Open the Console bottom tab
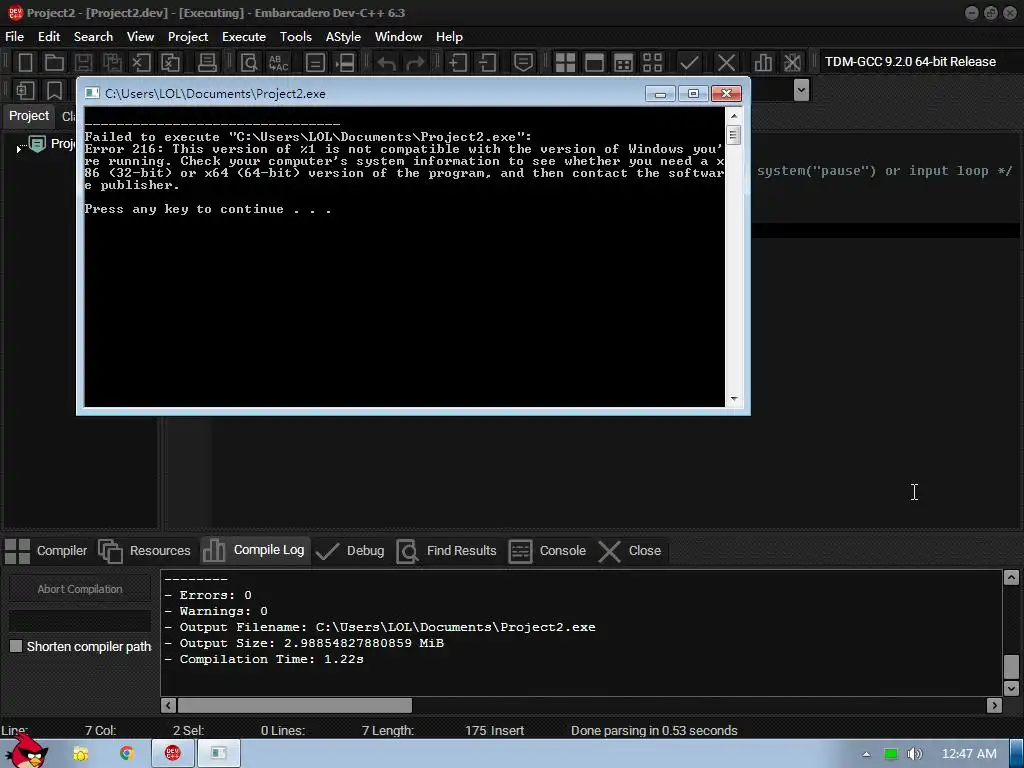This screenshot has height=768, width=1024. click(x=547, y=551)
